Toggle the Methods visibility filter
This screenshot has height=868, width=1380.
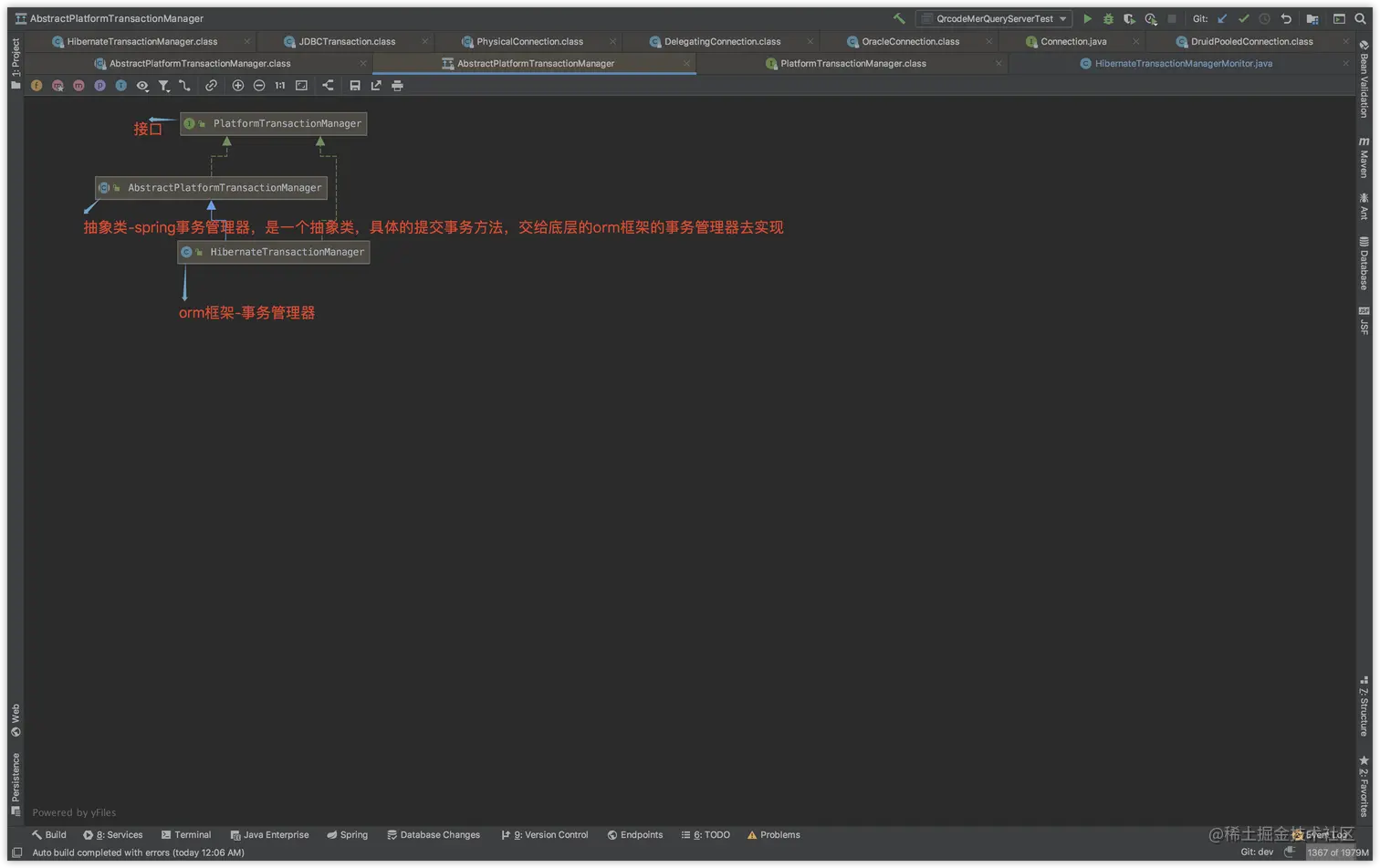tap(78, 86)
